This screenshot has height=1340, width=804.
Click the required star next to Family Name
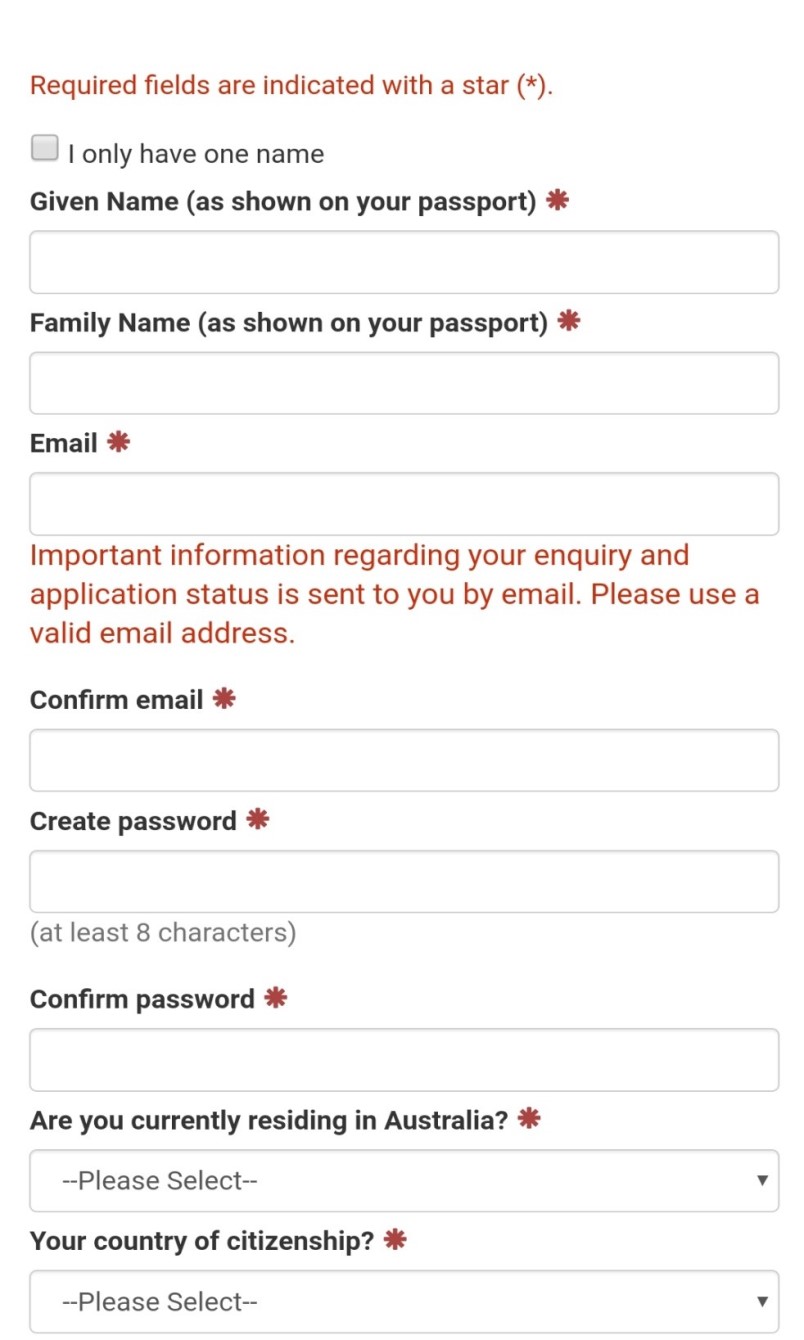(x=569, y=321)
